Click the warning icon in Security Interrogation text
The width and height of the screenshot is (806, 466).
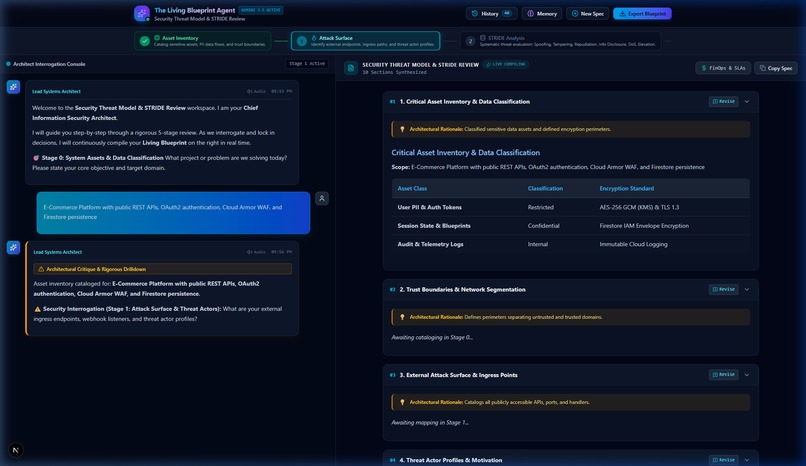pyautogui.click(x=37, y=309)
